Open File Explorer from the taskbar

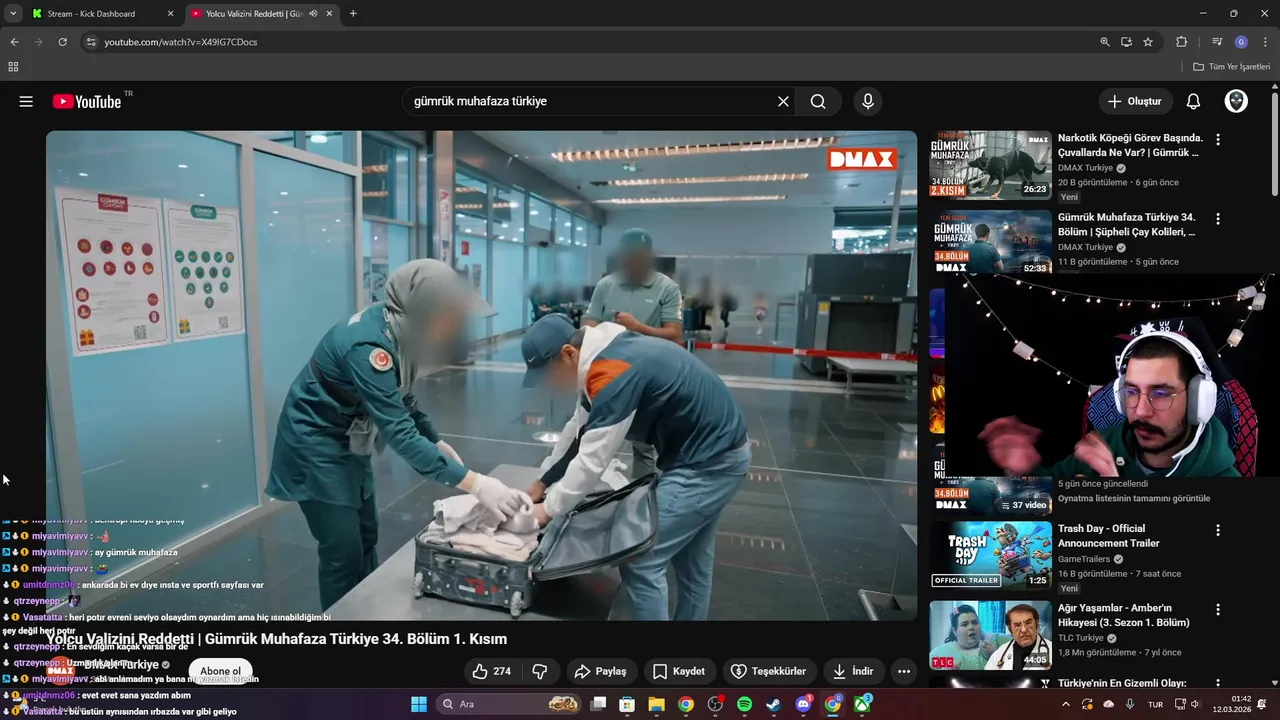(x=656, y=704)
